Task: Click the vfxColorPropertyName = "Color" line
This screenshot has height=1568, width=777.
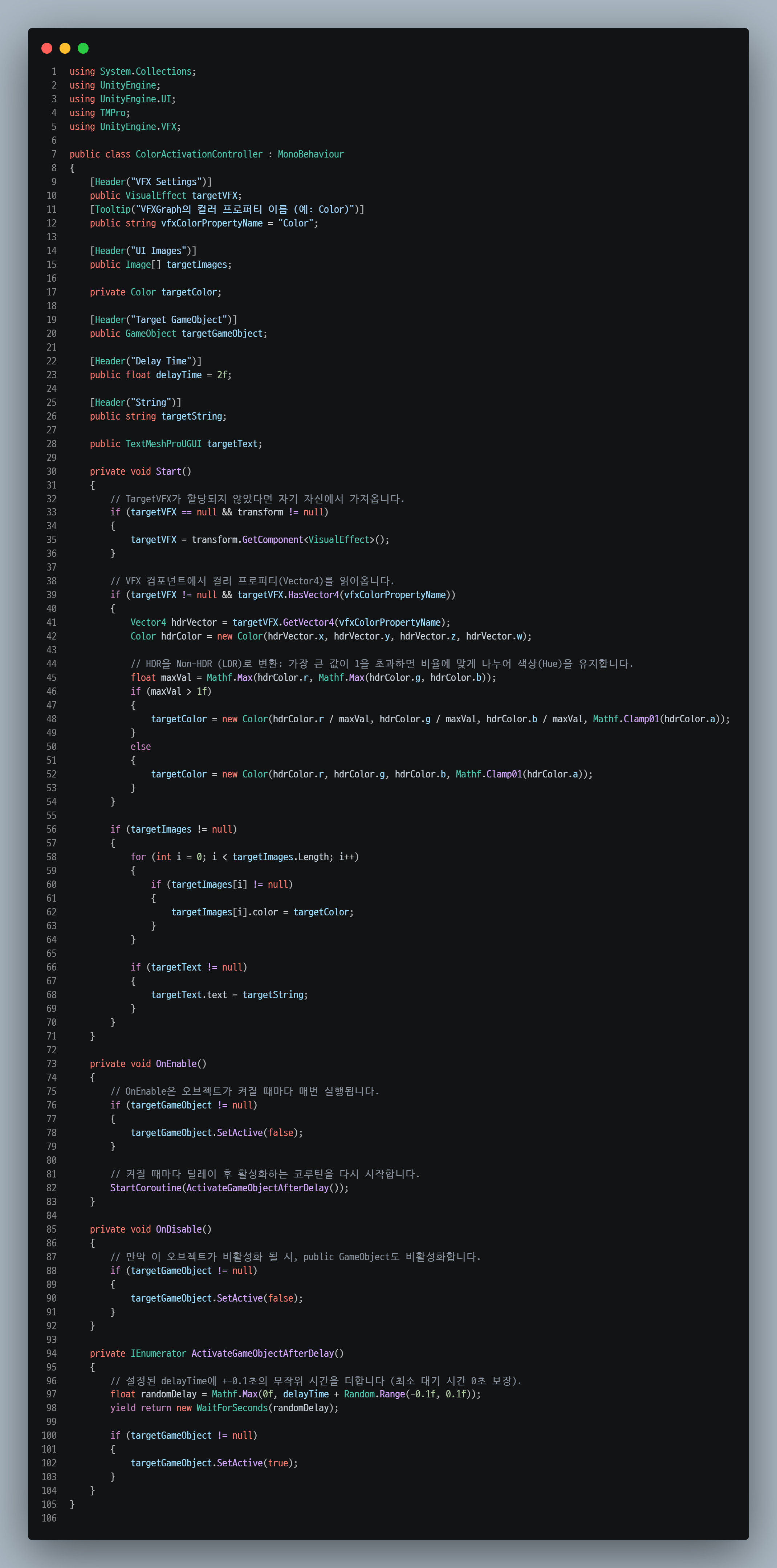Action: pyautogui.click(x=204, y=223)
